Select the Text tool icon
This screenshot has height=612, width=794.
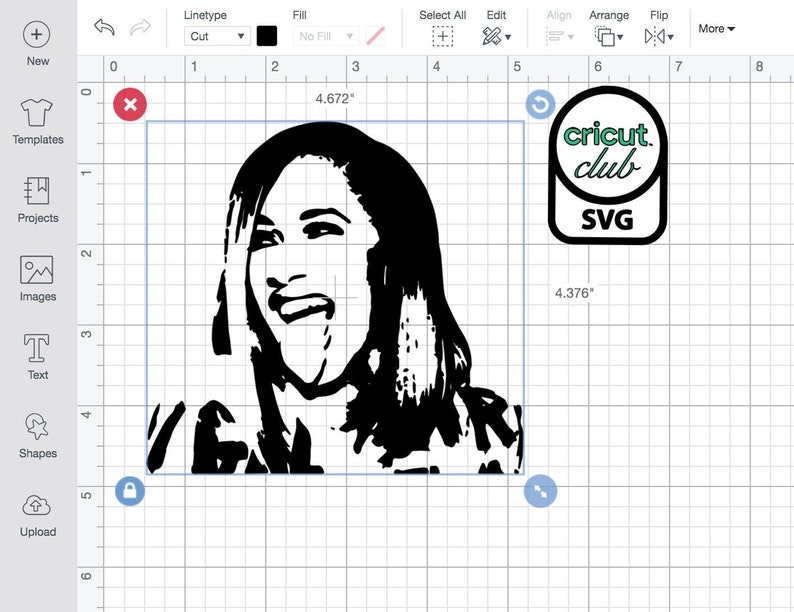coord(36,348)
